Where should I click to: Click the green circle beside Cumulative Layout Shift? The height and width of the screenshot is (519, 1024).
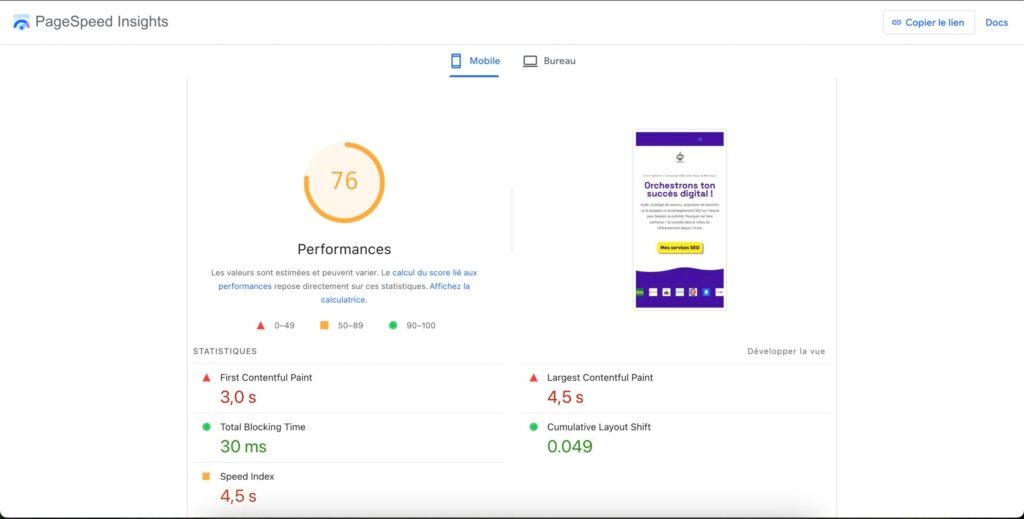[533, 427]
